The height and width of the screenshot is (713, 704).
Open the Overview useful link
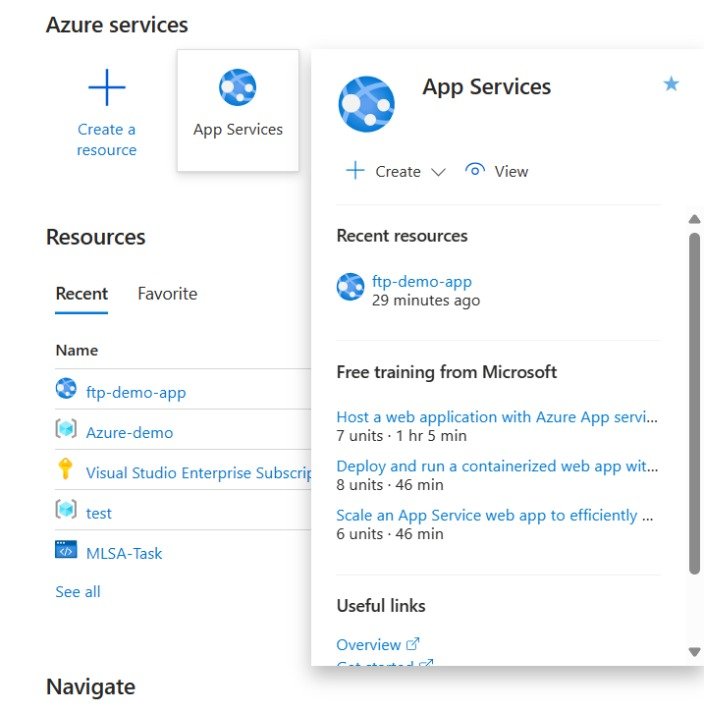pyautogui.click(x=368, y=644)
